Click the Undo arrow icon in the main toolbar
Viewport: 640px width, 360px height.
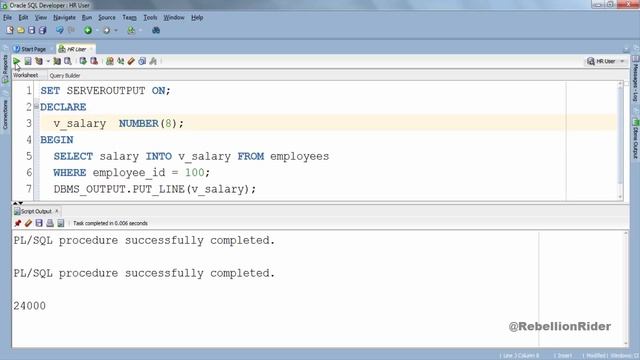60,30
